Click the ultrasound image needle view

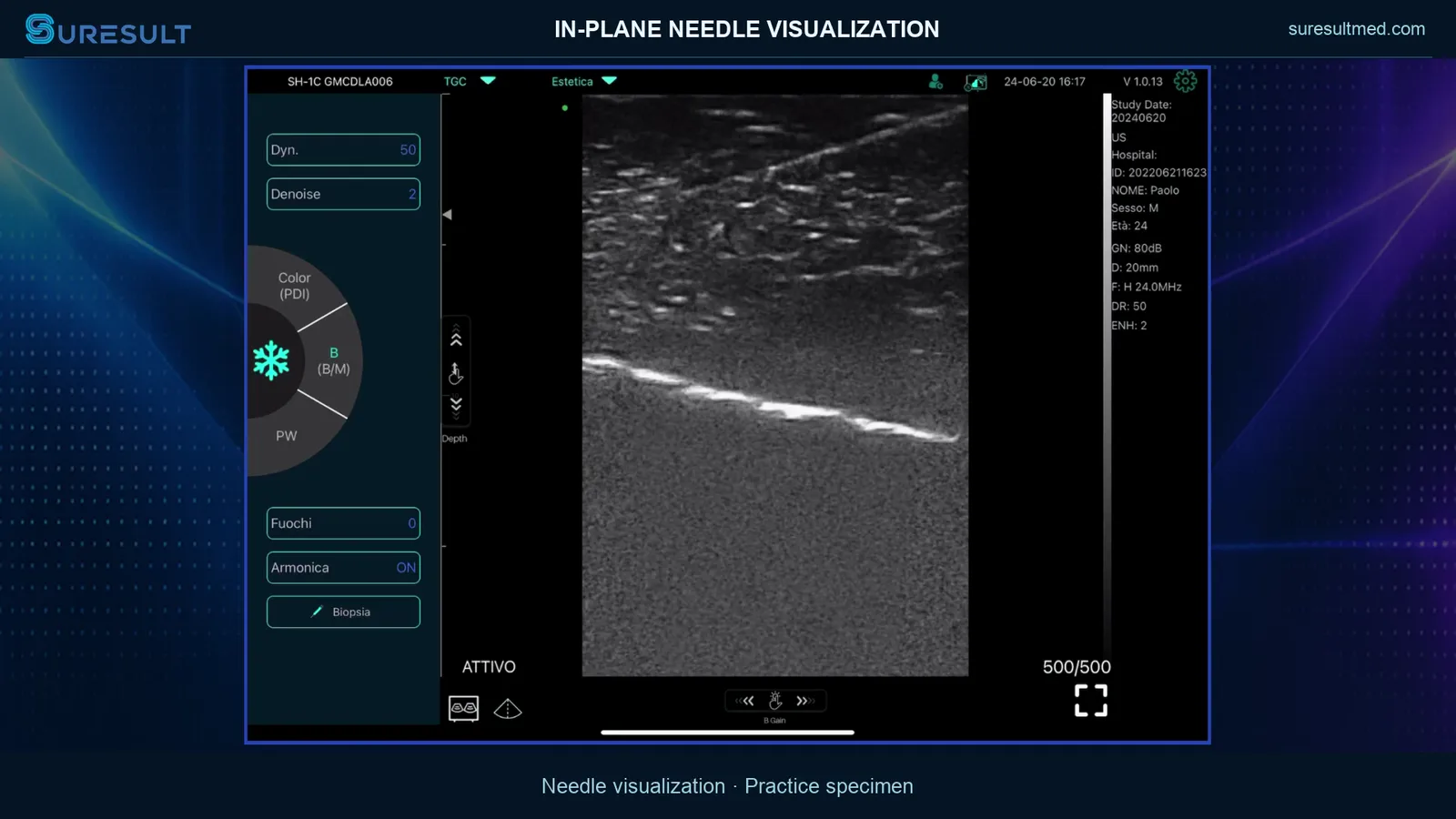pyautogui.click(x=775, y=385)
